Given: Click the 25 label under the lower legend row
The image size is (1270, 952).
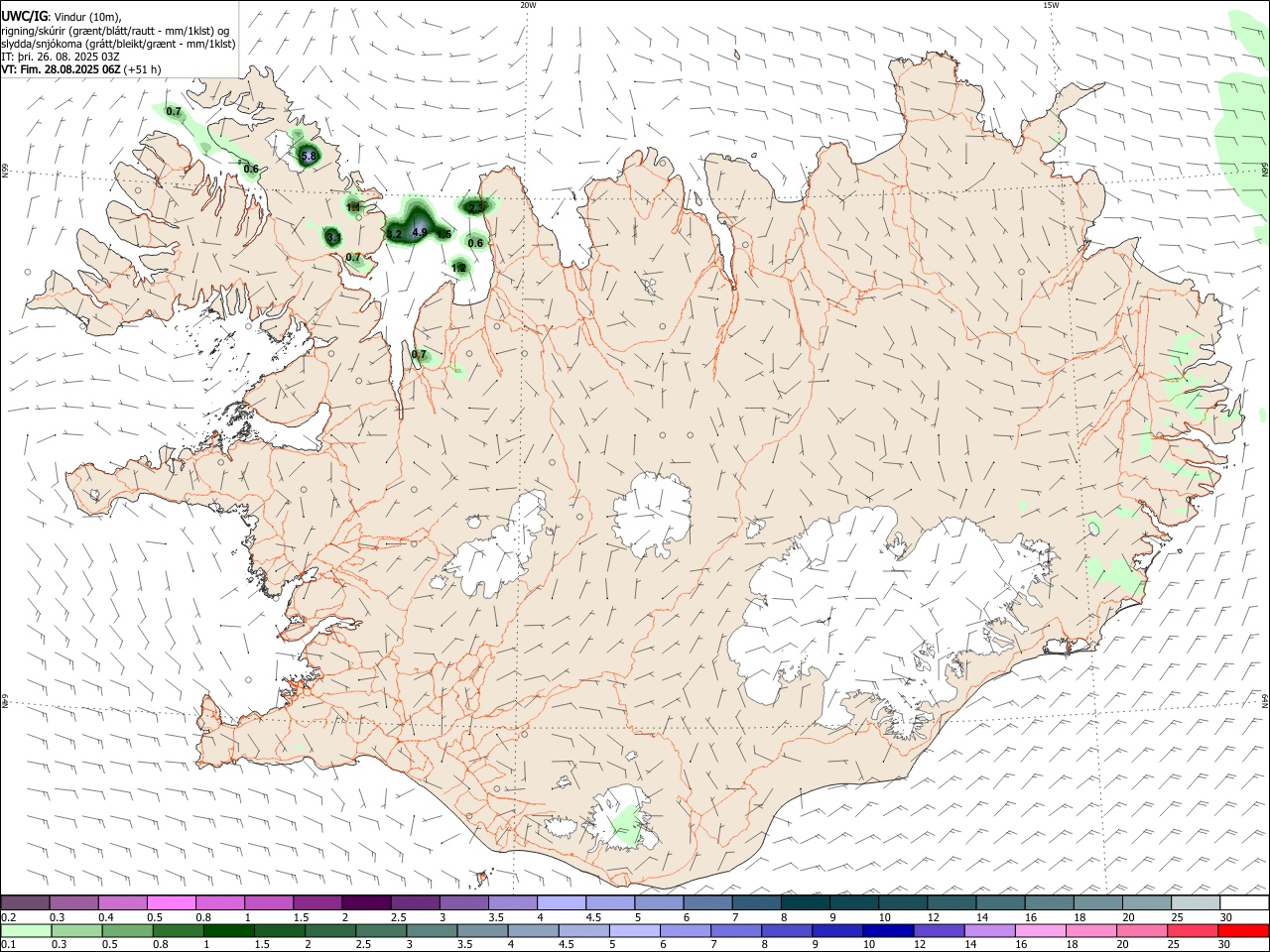Looking at the screenshot, I should pyautogui.click(x=1175, y=945).
